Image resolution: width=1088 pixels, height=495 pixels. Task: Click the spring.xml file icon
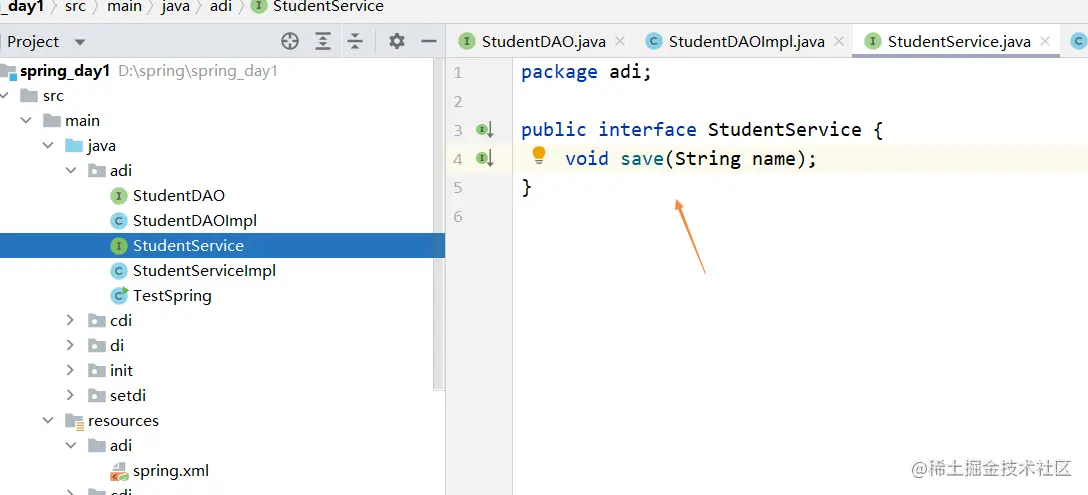coord(119,471)
